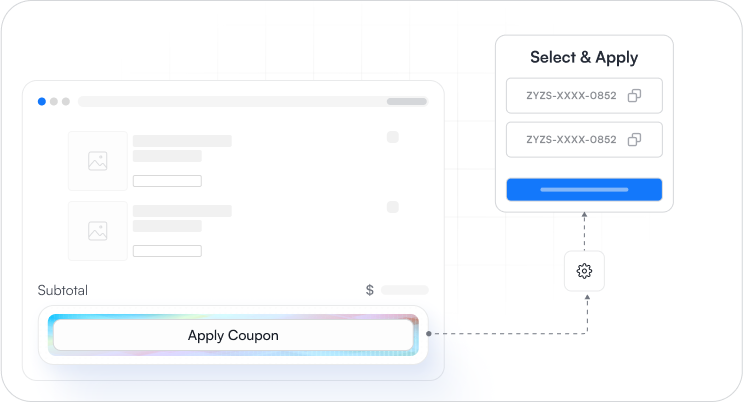Viewport: 743px width, 402px height.
Task: Click the browser address bar
Action: tap(253, 101)
